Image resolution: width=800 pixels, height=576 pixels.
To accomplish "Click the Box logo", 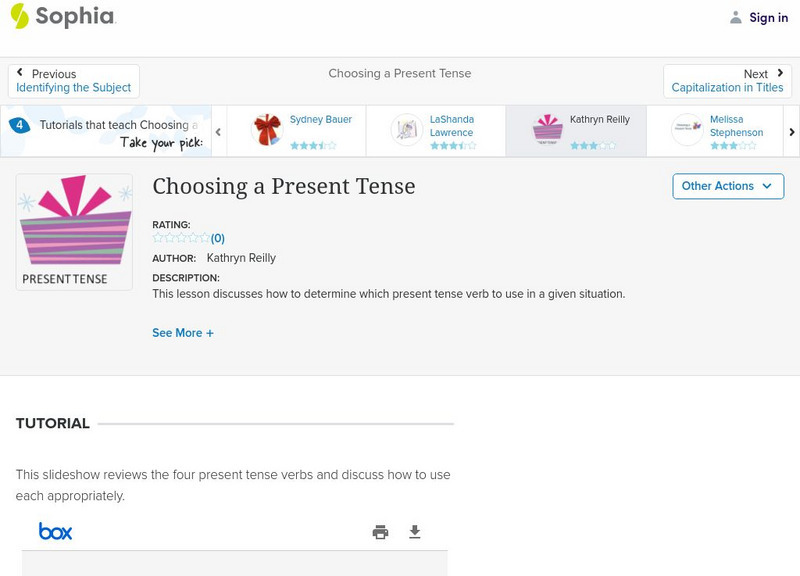I will click(x=55, y=531).
